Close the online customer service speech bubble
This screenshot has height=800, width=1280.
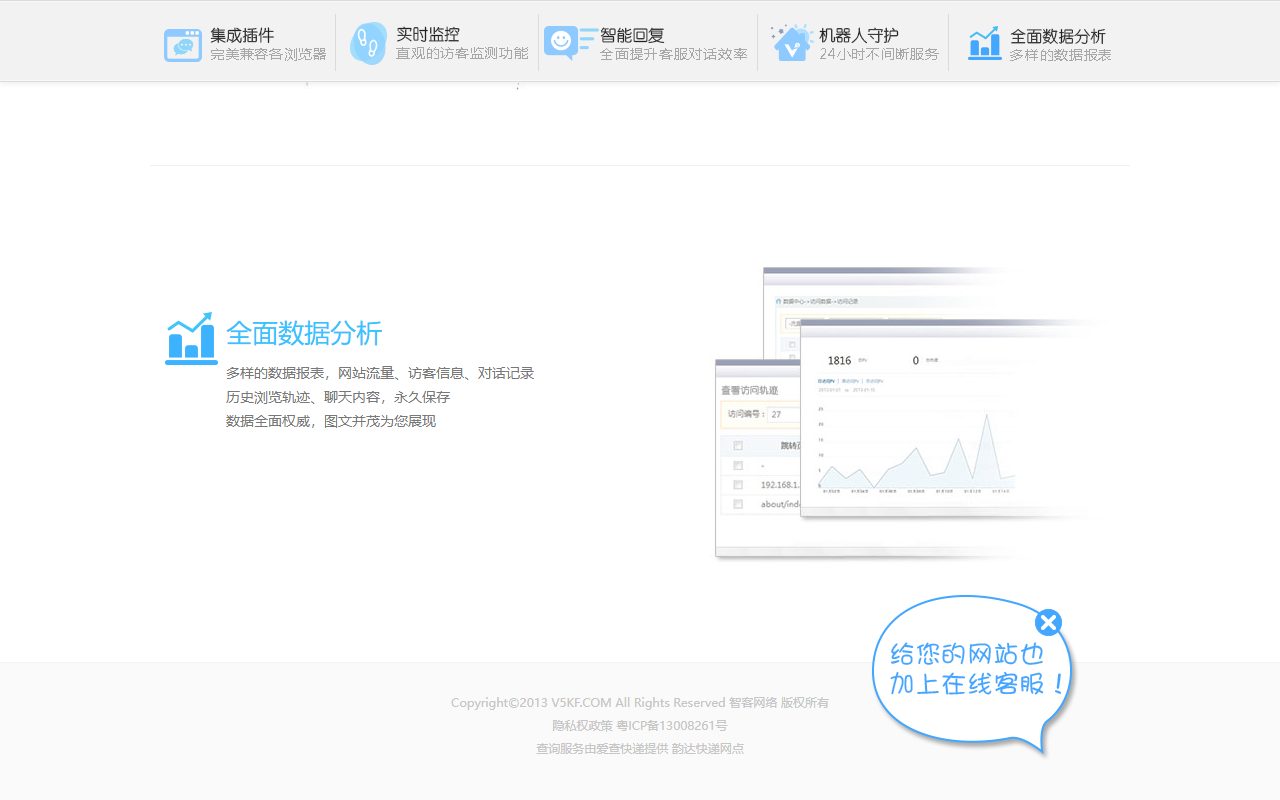click(x=1048, y=623)
